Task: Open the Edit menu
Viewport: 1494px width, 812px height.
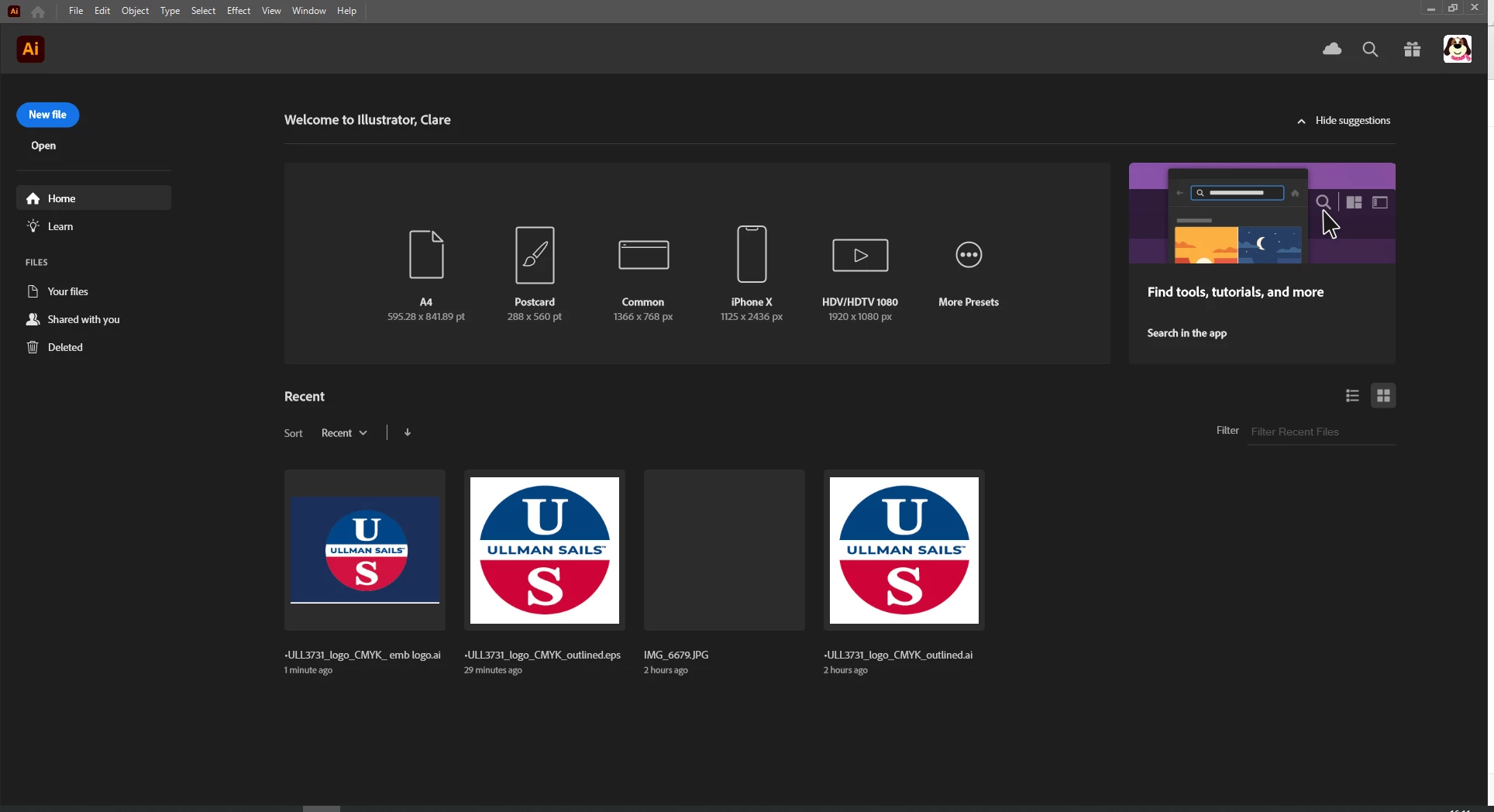Action: point(102,11)
